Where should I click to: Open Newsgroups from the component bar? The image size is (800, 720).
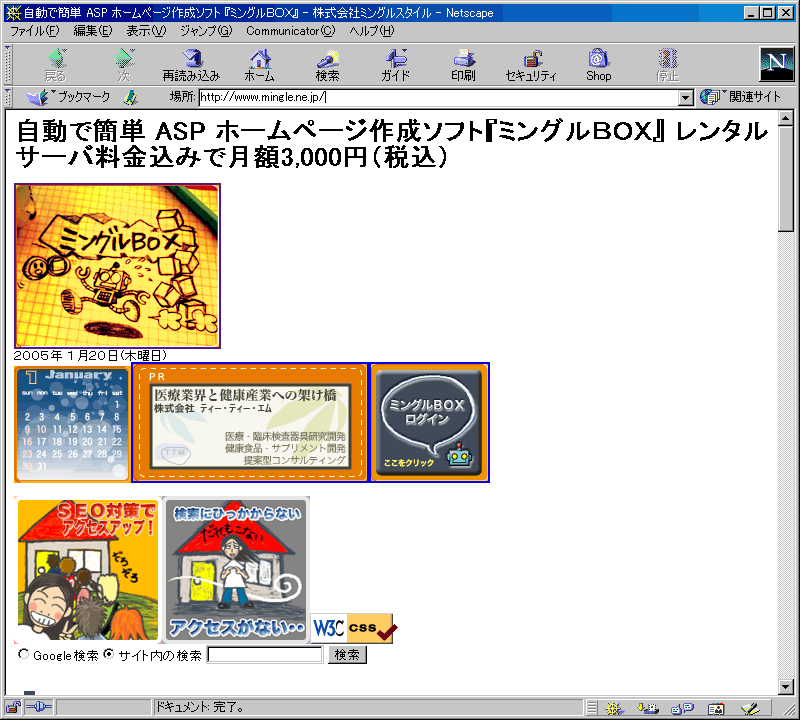pos(682,708)
